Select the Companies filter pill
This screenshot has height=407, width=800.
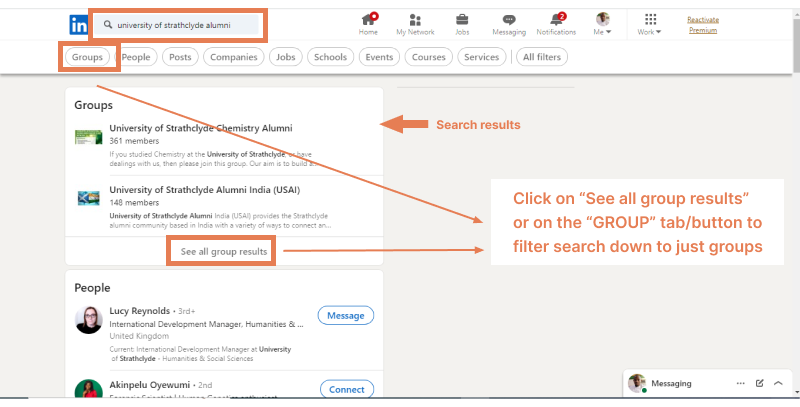coord(234,57)
